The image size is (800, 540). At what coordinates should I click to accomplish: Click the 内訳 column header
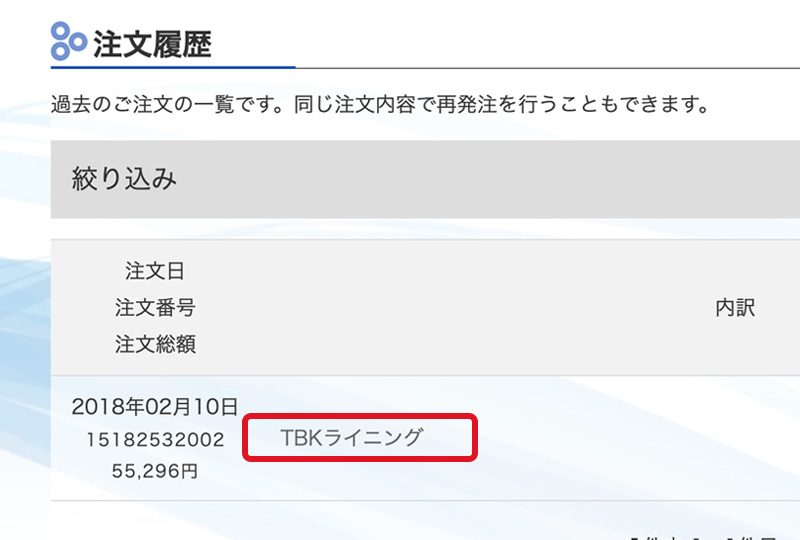pyautogui.click(x=735, y=307)
